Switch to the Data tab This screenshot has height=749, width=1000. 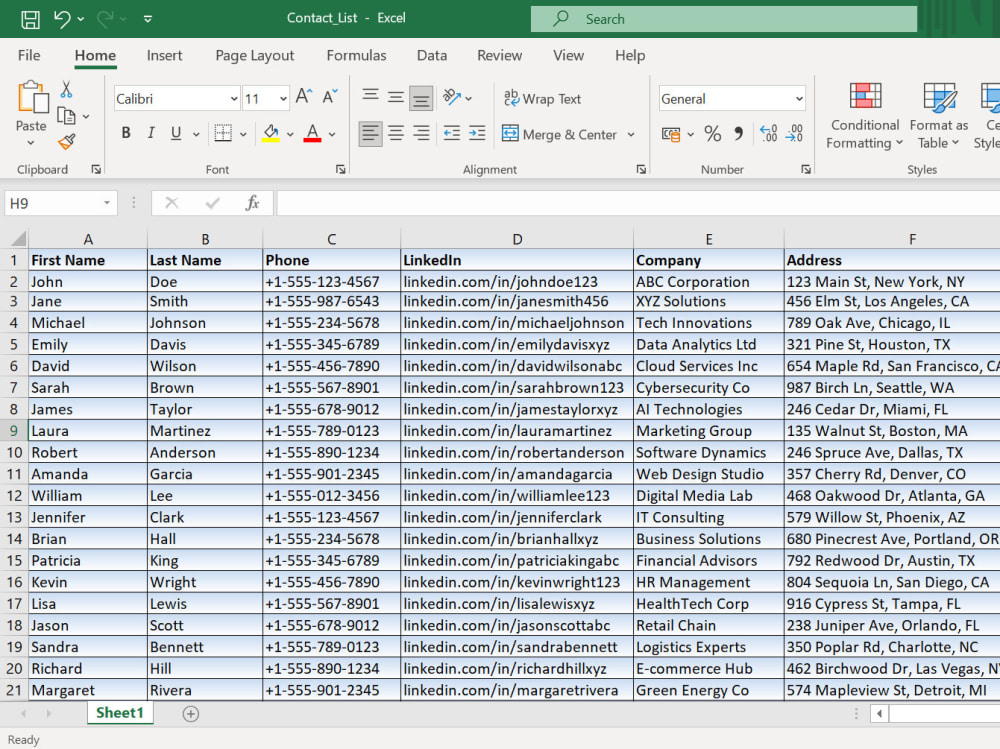click(432, 56)
